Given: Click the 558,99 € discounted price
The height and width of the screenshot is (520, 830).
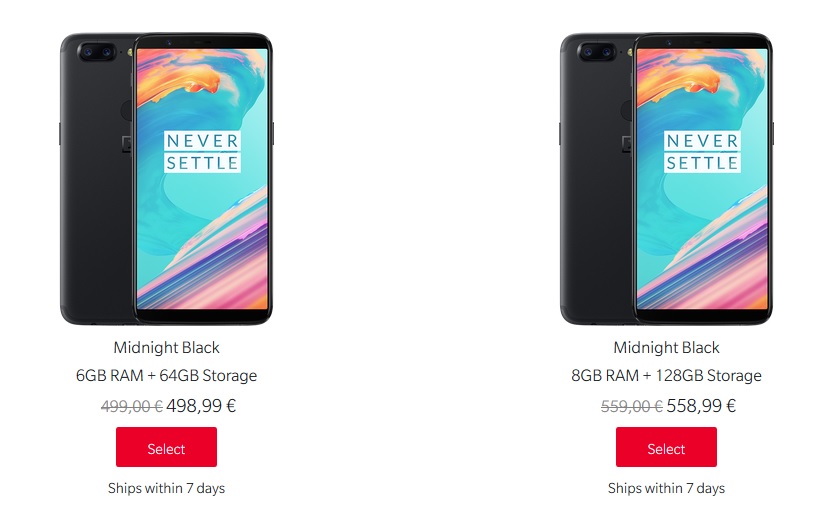Looking at the screenshot, I should (x=701, y=406).
